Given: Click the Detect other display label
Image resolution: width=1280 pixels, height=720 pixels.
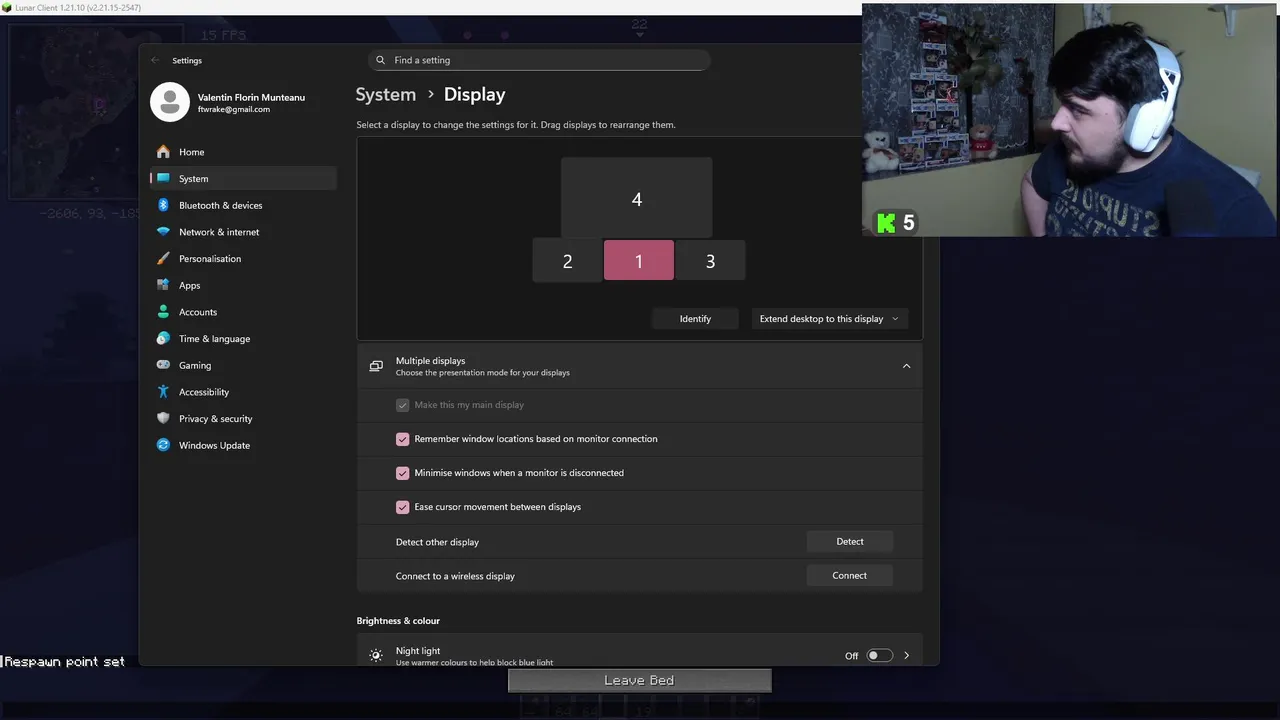Looking at the screenshot, I should (x=437, y=542).
